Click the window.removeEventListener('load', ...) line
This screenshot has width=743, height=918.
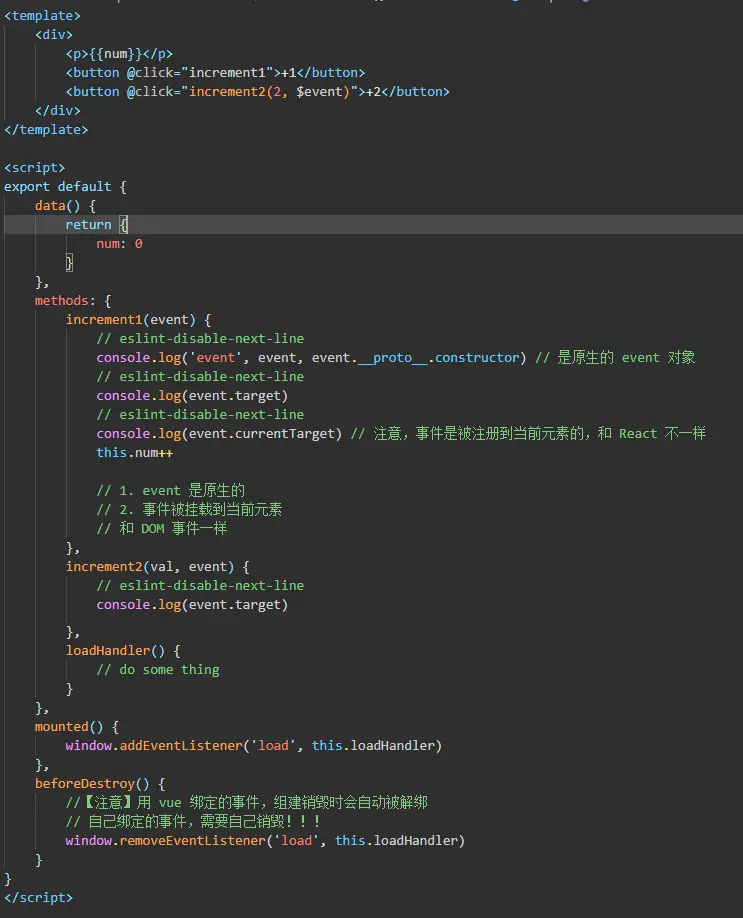(x=265, y=841)
